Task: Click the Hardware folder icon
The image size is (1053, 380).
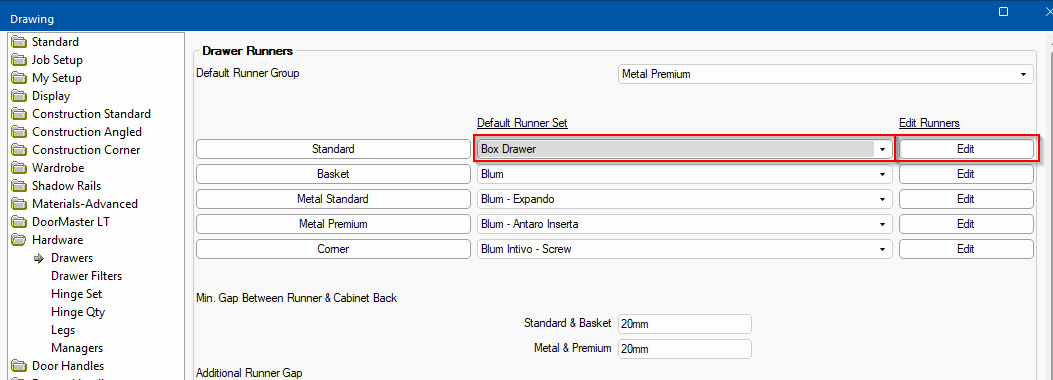Action: coord(19,240)
